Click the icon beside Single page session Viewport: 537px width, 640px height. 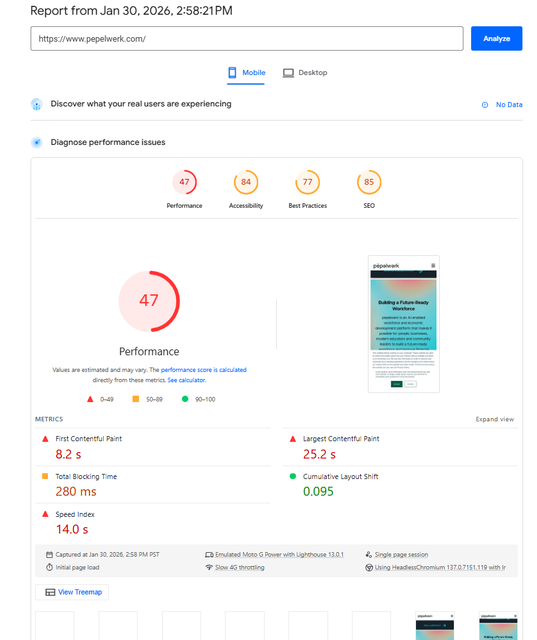(369, 555)
